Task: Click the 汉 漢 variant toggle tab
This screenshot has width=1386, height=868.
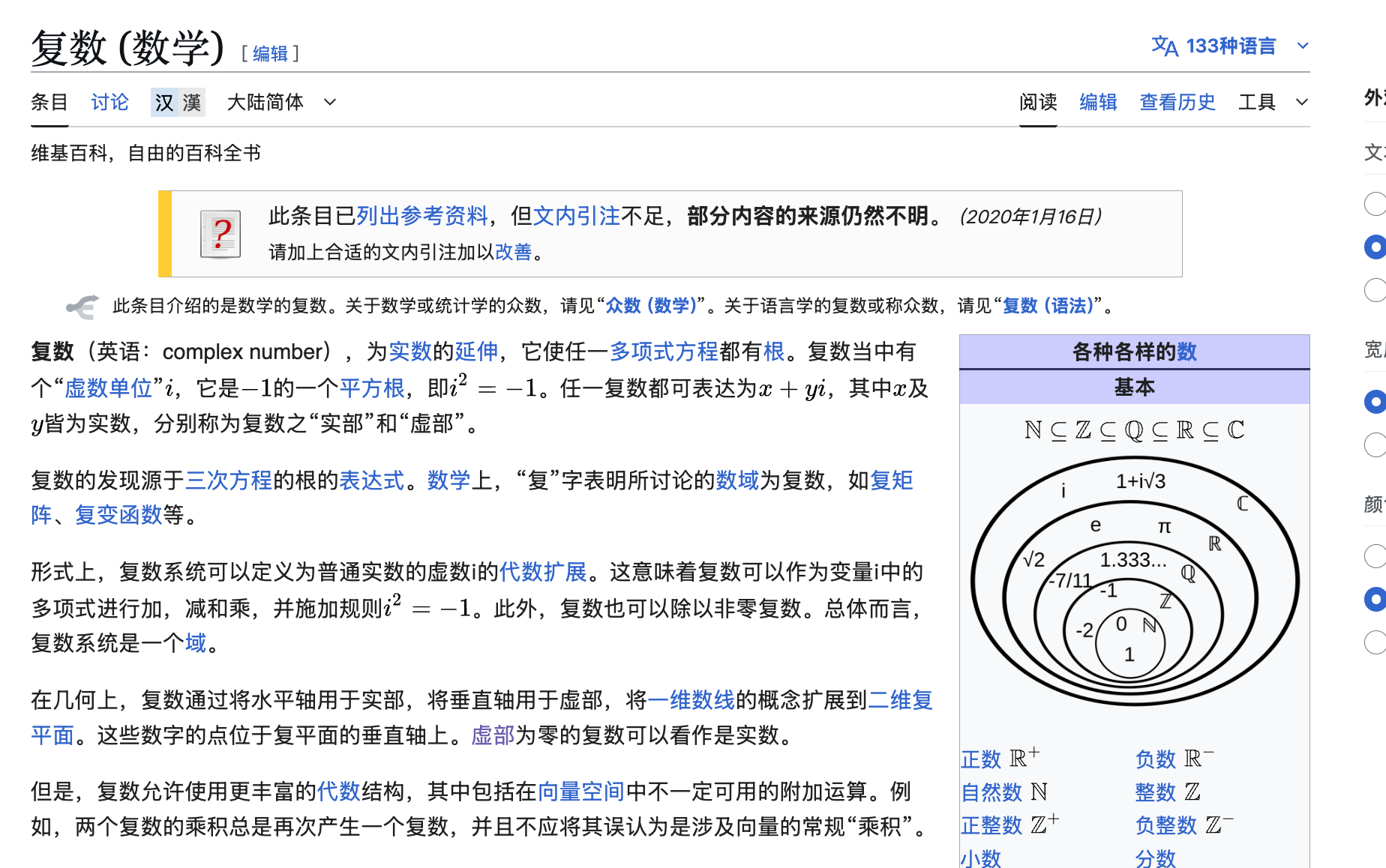Action: (178, 103)
